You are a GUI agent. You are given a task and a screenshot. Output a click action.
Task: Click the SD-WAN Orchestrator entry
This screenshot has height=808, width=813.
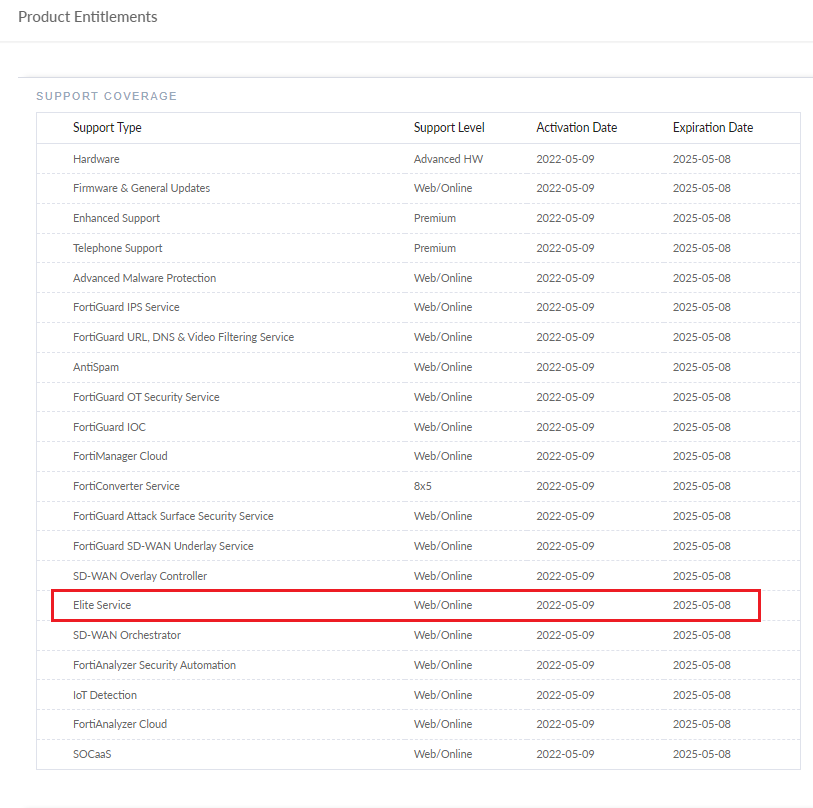coord(127,635)
